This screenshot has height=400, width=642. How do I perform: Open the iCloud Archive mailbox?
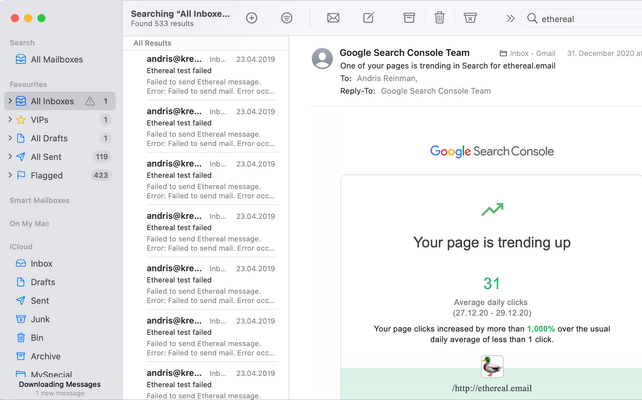point(45,356)
